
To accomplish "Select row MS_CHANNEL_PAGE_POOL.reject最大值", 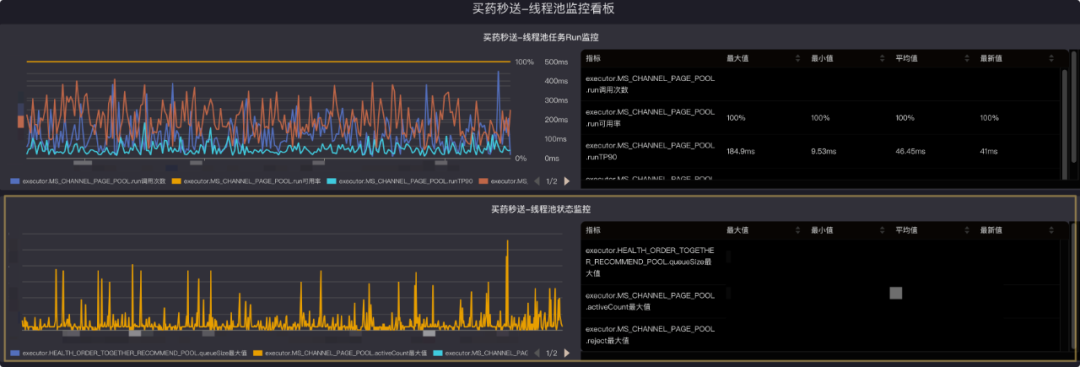I will point(820,335).
